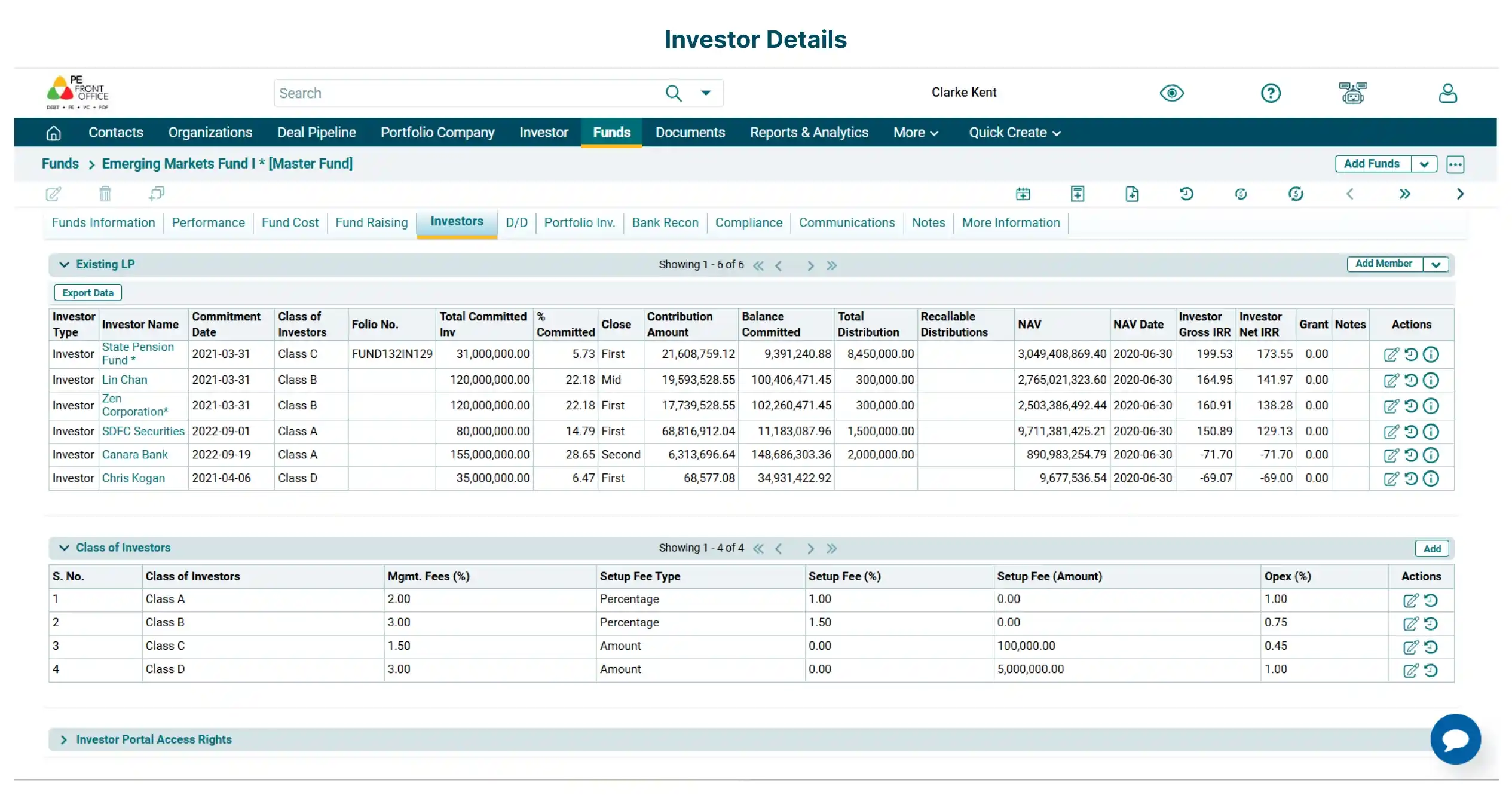Click the Export Data button
Image resolution: width=1512 pixels, height=795 pixels.
coord(88,293)
